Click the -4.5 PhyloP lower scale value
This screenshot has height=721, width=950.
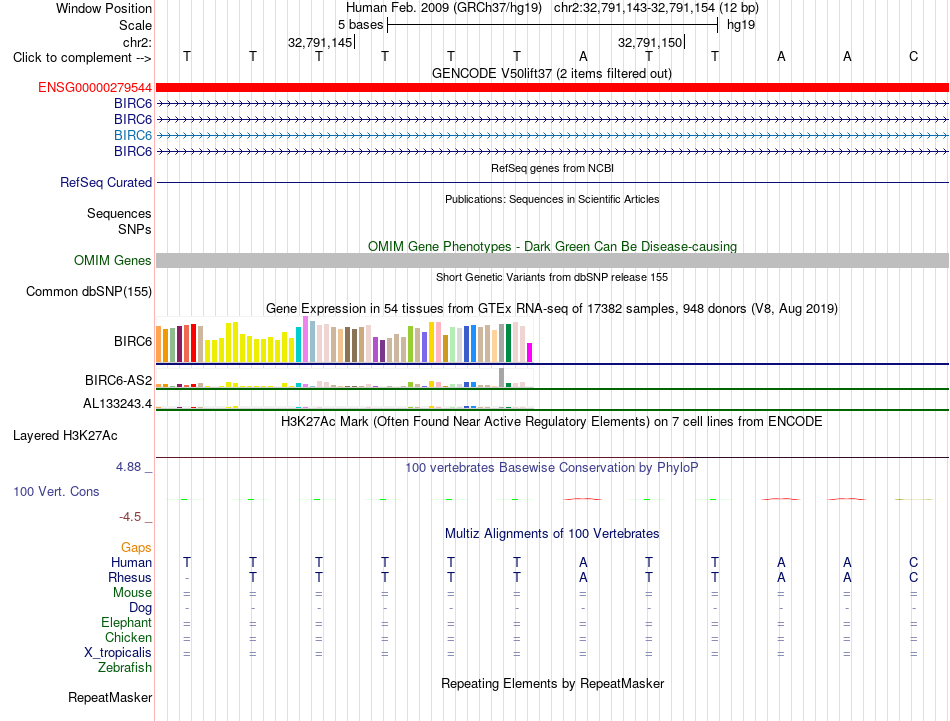(x=130, y=517)
